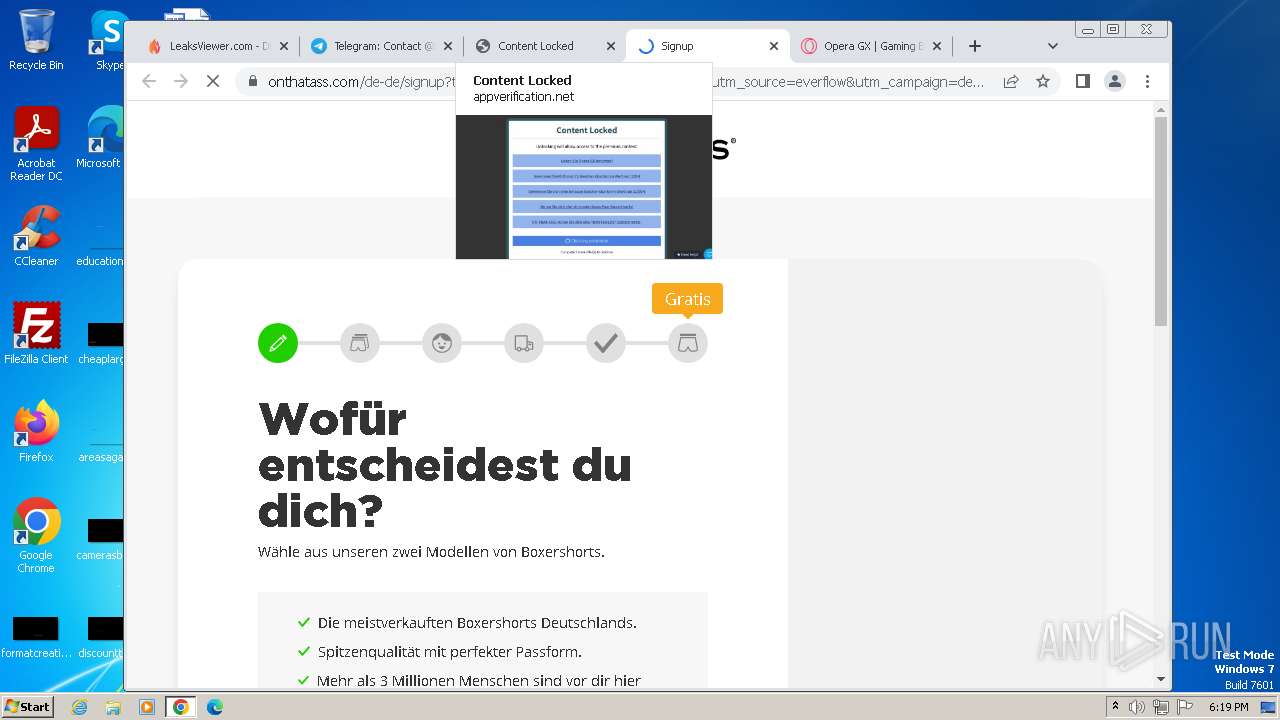This screenshot has width=1280, height=720.
Task: Close the Signup tab
Action: 773,46
